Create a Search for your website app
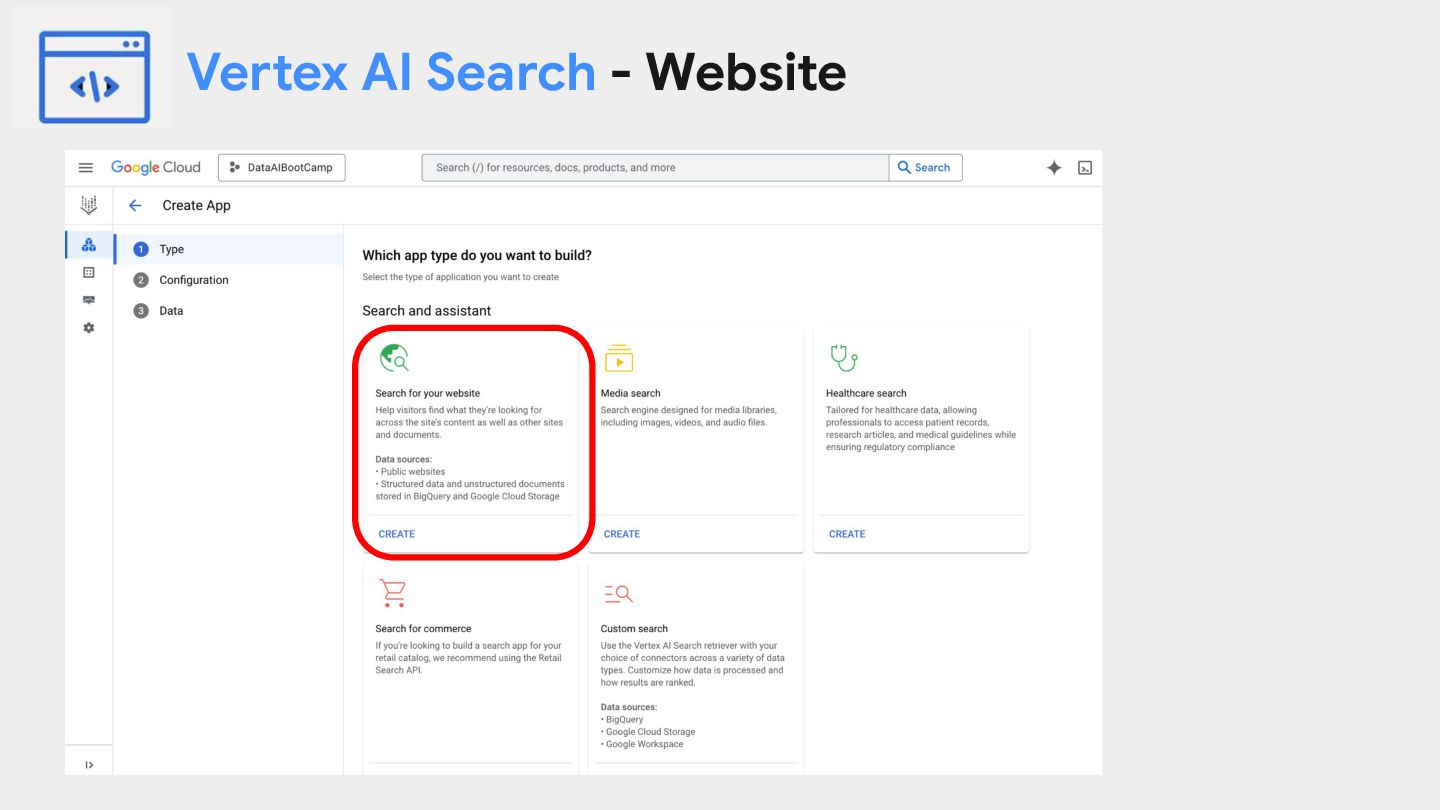This screenshot has height=810, width=1440. tap(397, 534)
